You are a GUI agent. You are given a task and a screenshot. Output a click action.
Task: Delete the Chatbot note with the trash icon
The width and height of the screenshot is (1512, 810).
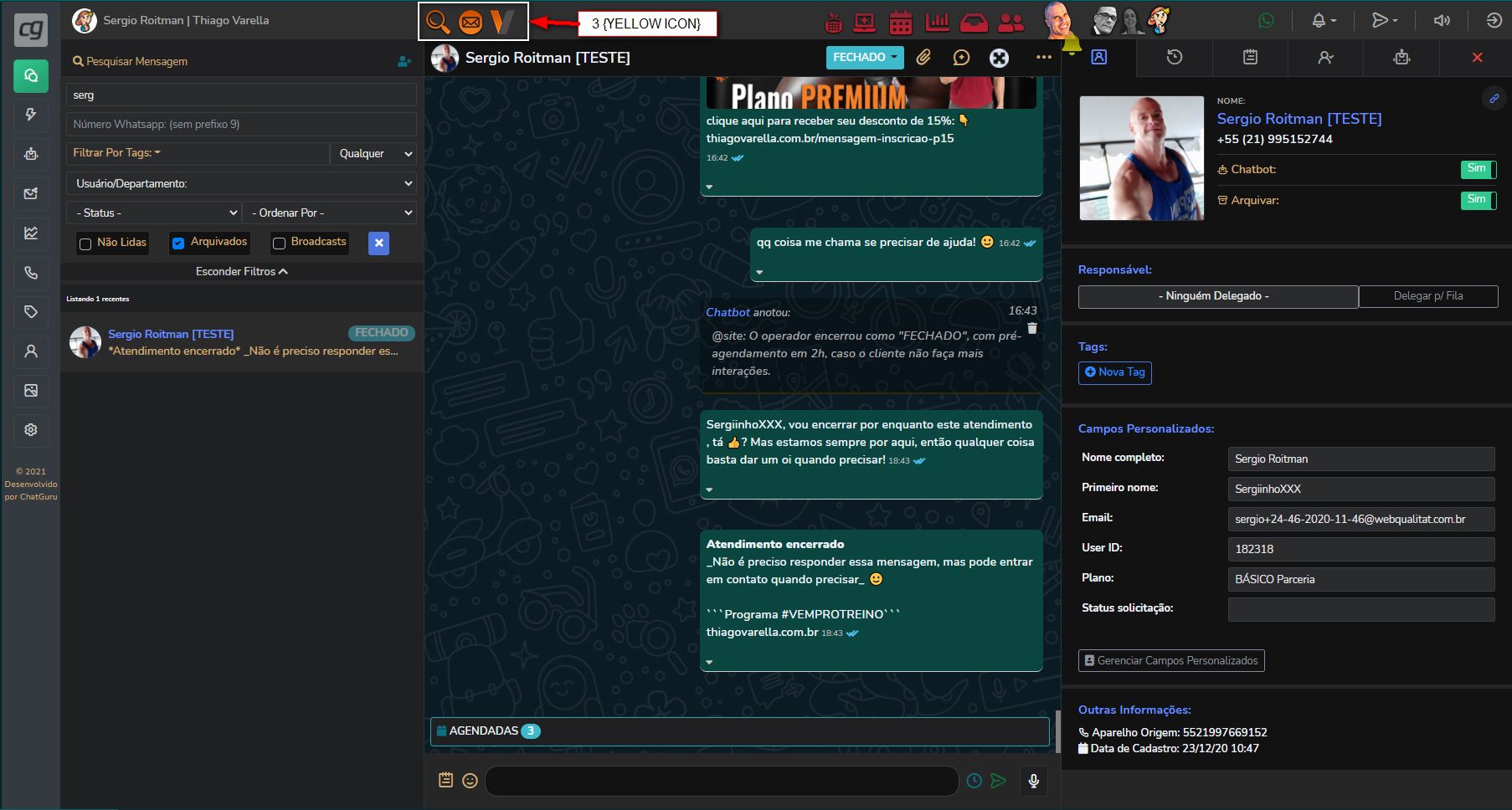[x=1032, y=328]
